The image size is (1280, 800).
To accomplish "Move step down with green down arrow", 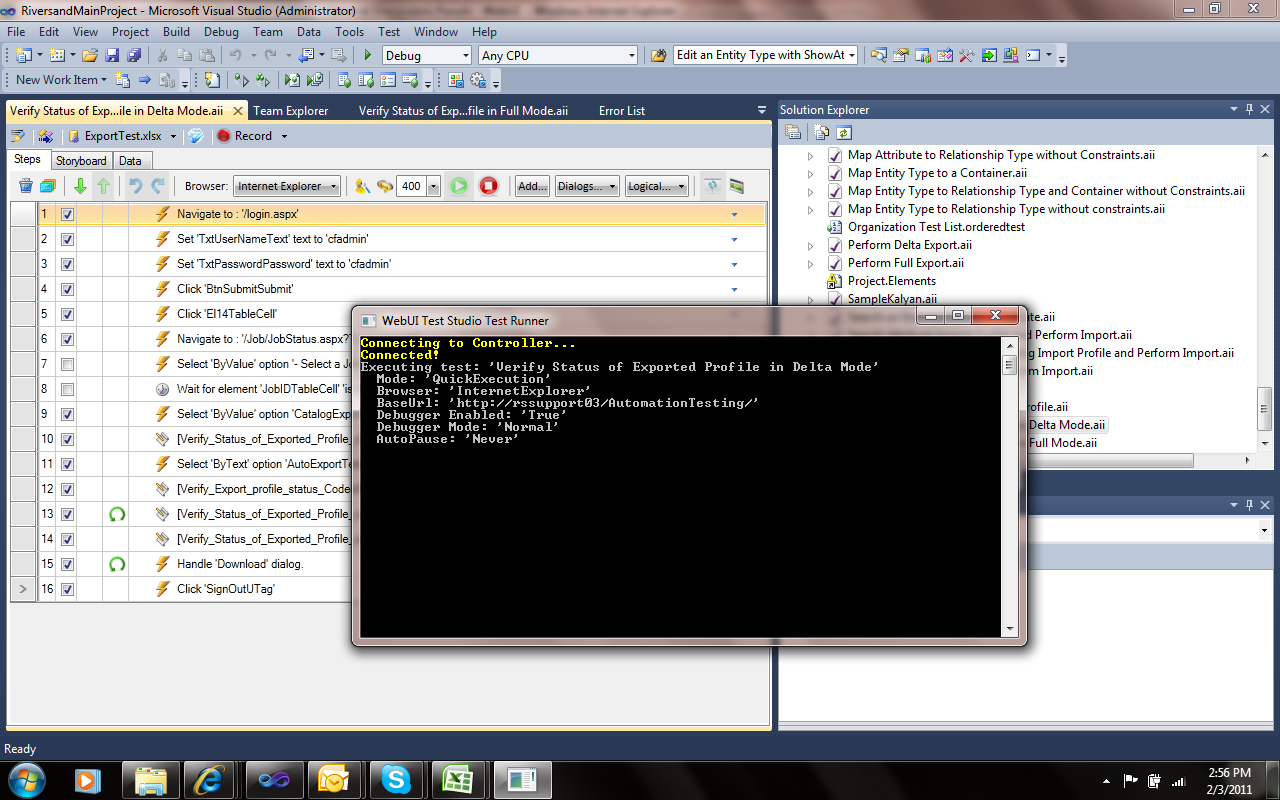I will [80, 186].
